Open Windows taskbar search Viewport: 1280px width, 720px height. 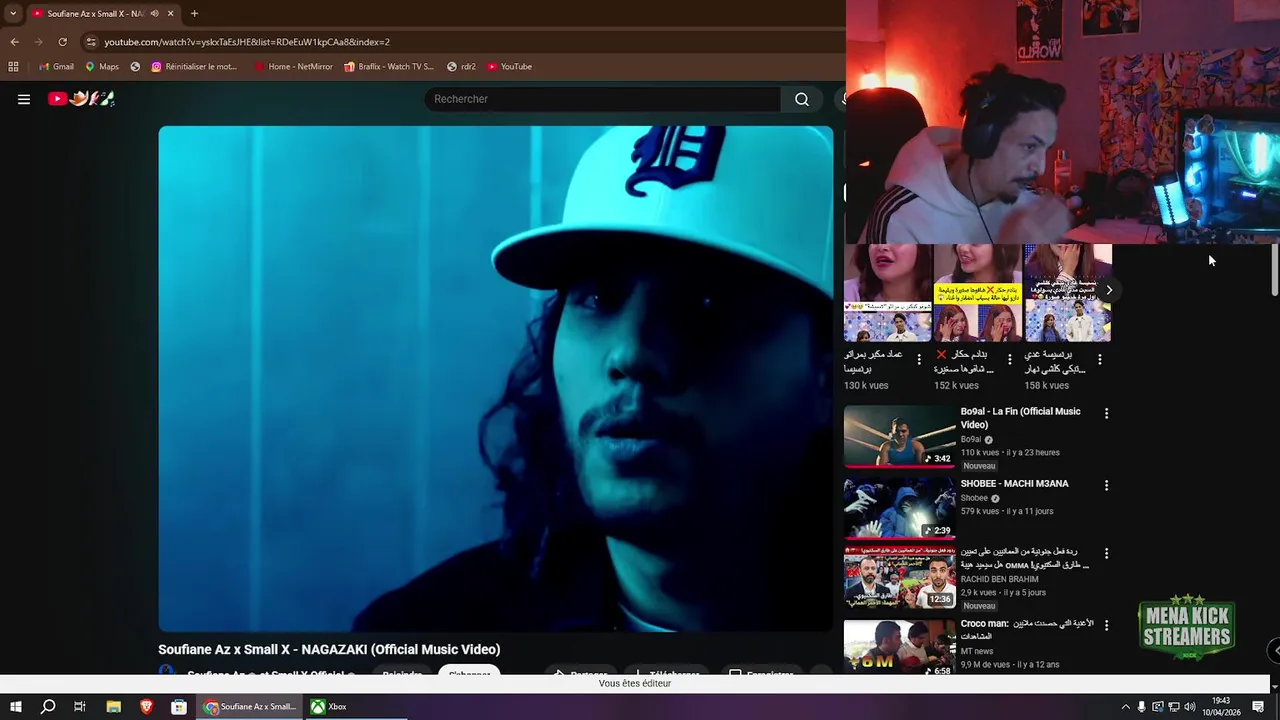point(48,707)
